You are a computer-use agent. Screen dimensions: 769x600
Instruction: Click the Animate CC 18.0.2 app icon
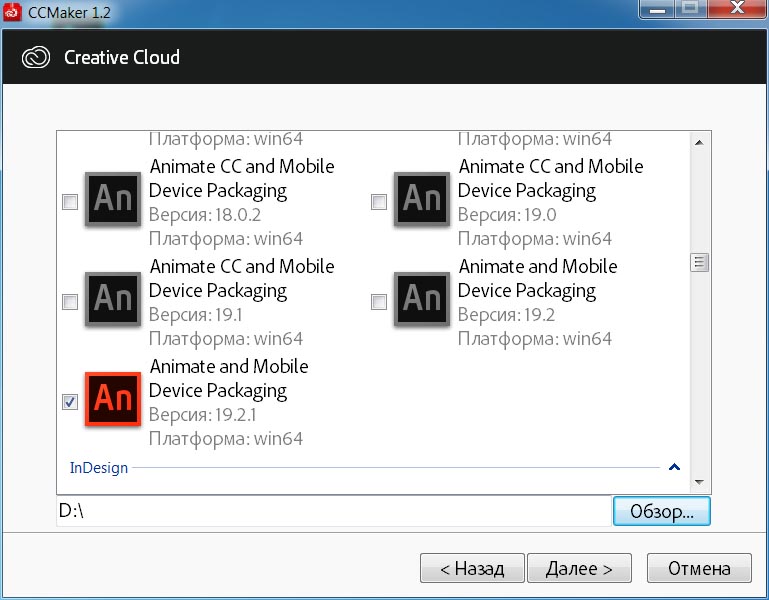(x=113, y=199)
